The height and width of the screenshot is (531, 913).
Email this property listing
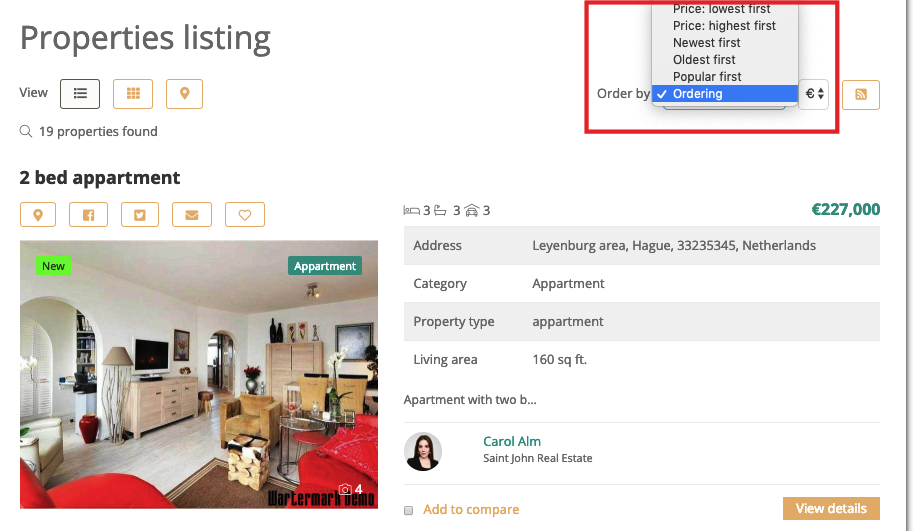[192, 214]
